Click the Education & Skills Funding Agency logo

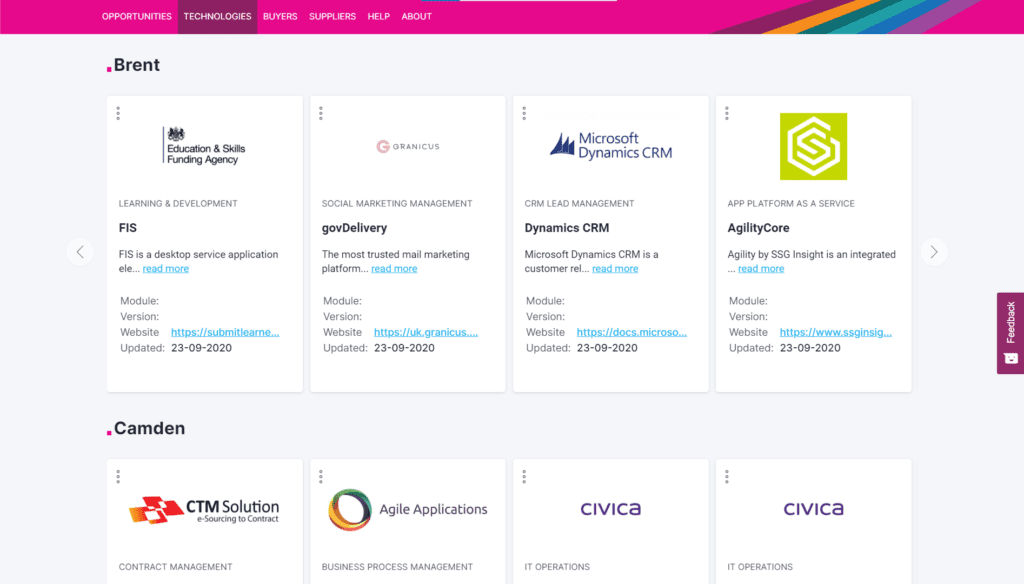pos(204,146)
